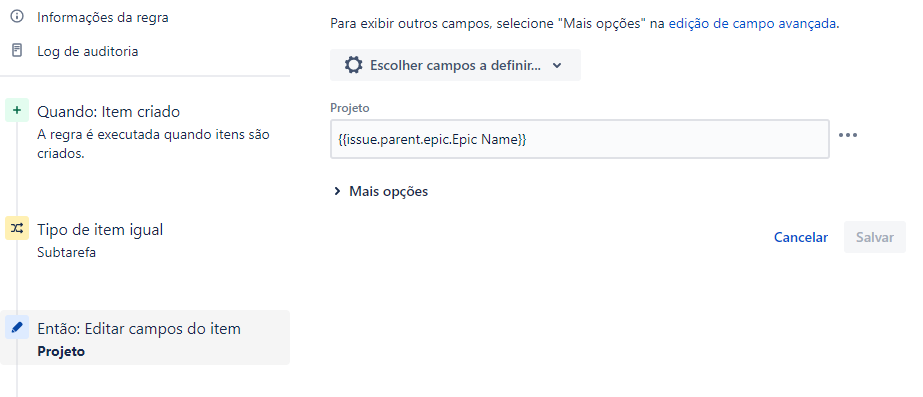This screenshot has width=923, height=397.
Task: Click the gear icon in Escolher campos
Action: 353,65
